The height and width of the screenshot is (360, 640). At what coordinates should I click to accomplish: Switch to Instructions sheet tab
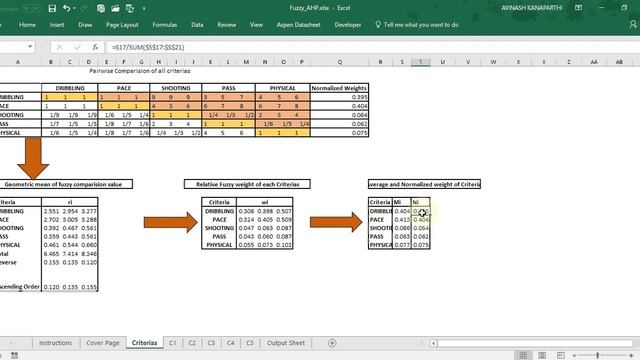click(x=56, y=343)
